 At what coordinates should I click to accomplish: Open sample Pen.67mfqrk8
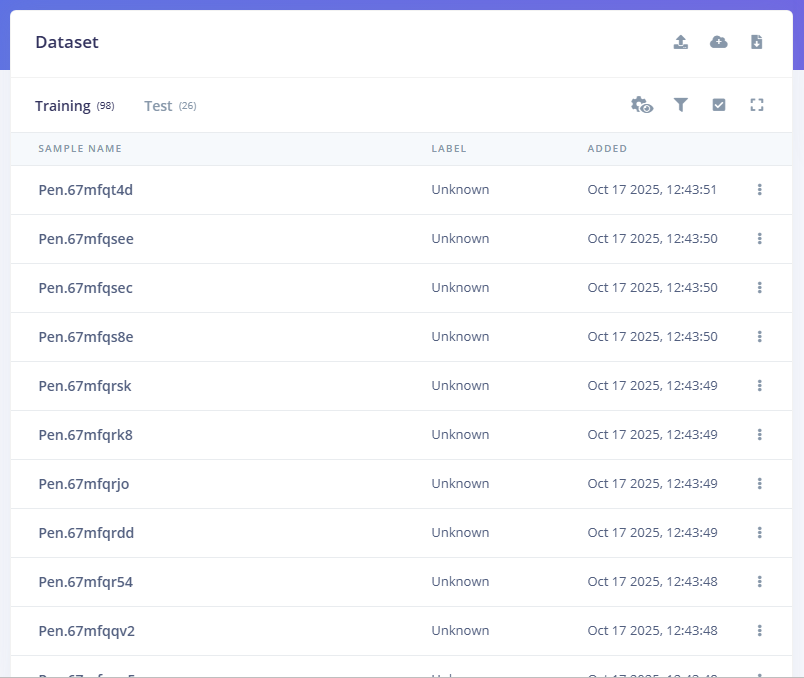coord(86,435)
